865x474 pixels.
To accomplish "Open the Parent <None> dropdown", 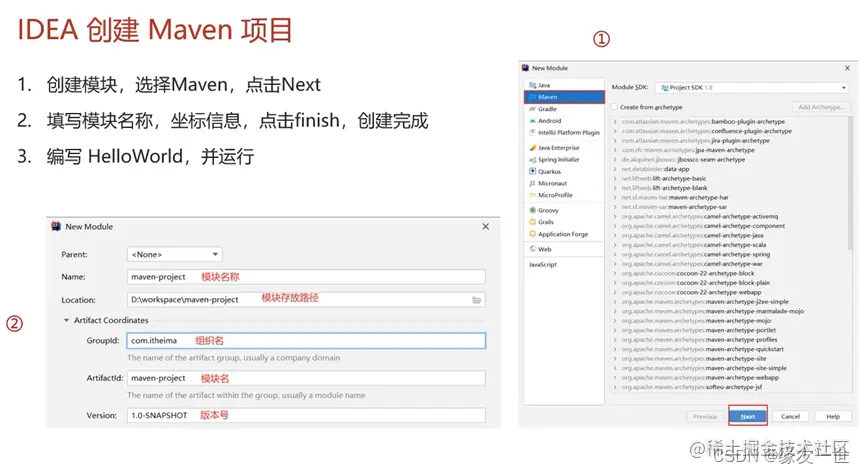I will click(174, 254).
